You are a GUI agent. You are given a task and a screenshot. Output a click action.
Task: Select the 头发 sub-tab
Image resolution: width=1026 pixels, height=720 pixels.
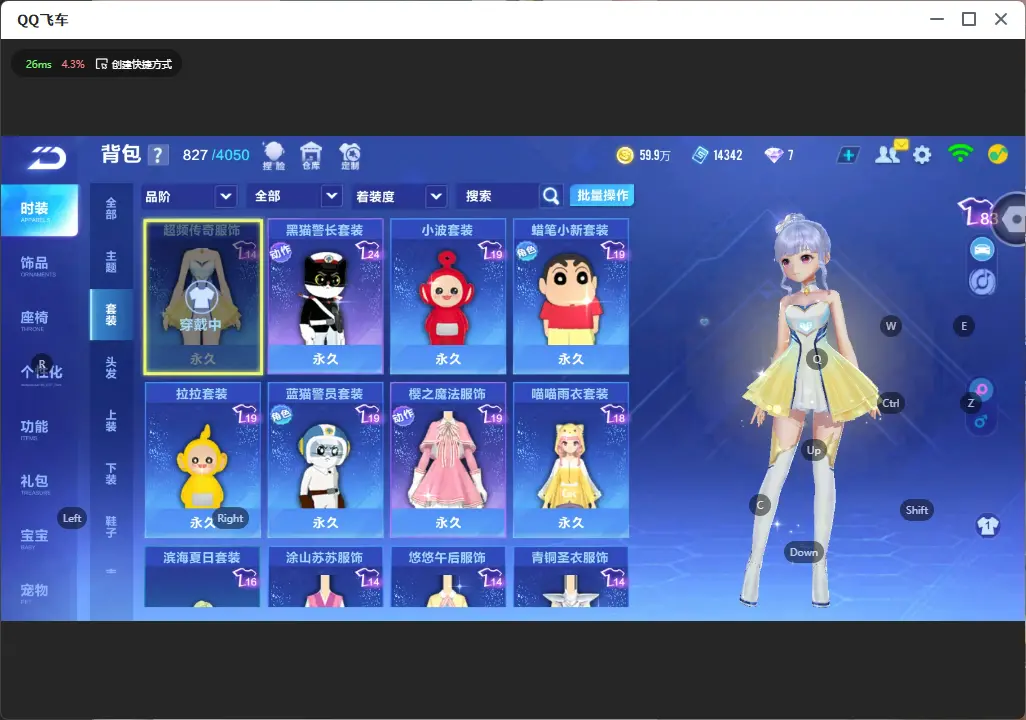[111, 368]
